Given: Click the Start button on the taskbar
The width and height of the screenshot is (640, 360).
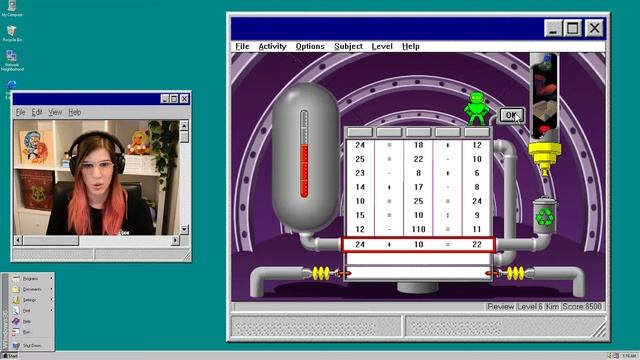Looking at the screenshot, I should pos(10,356).
